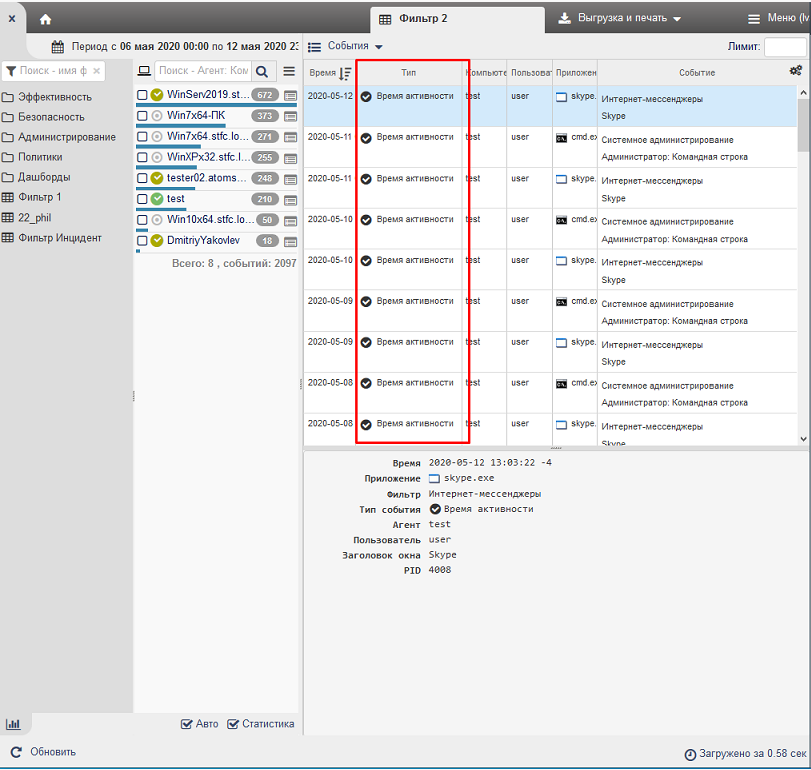Open the column settings gears icon
The height and width of the screenshot is (770, 811).
(795, 71)
